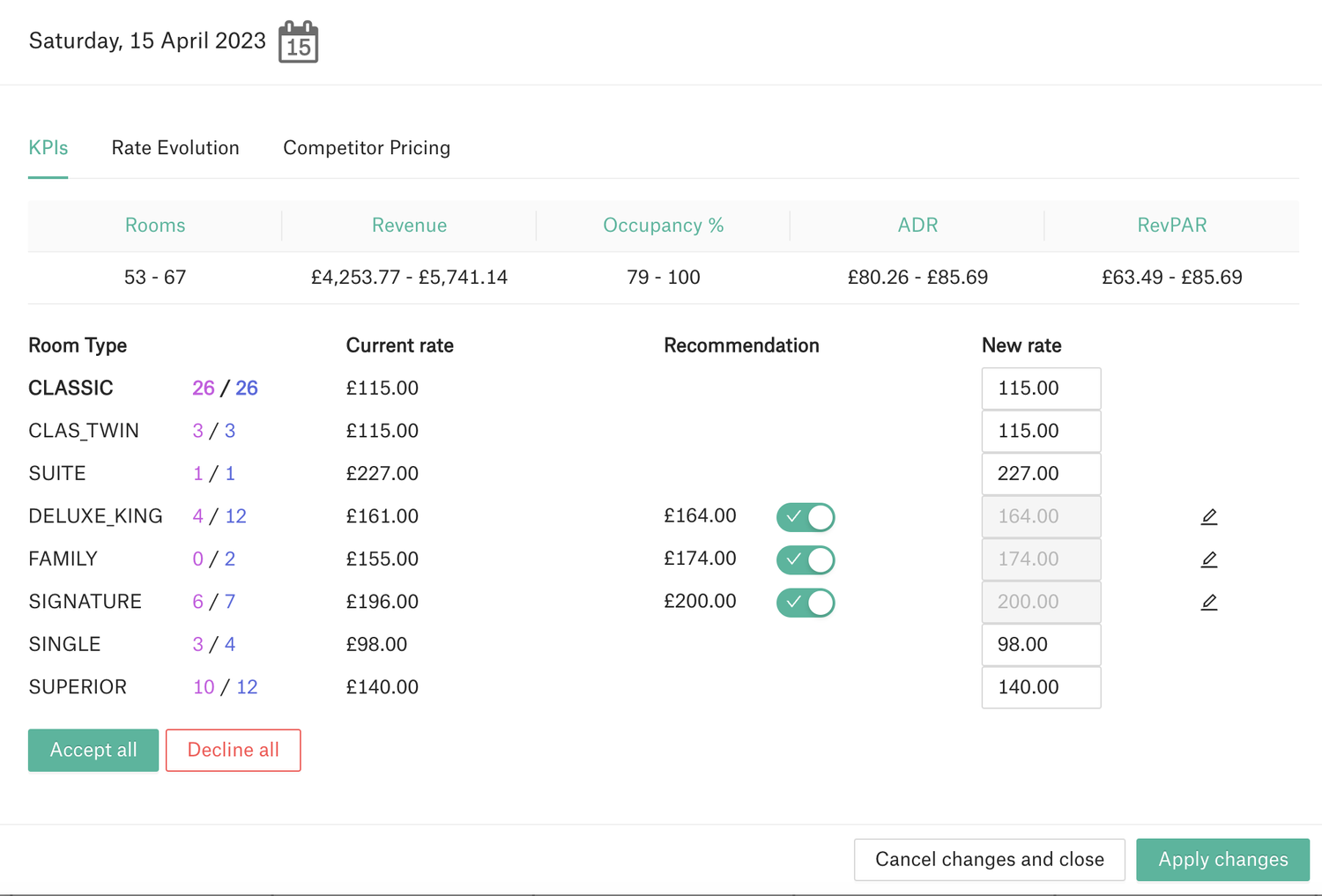This screenshot has height=896, width=1322.
Task: Click the edit pencil beside SIGNATURE new rate
Action: point(1209,602)
